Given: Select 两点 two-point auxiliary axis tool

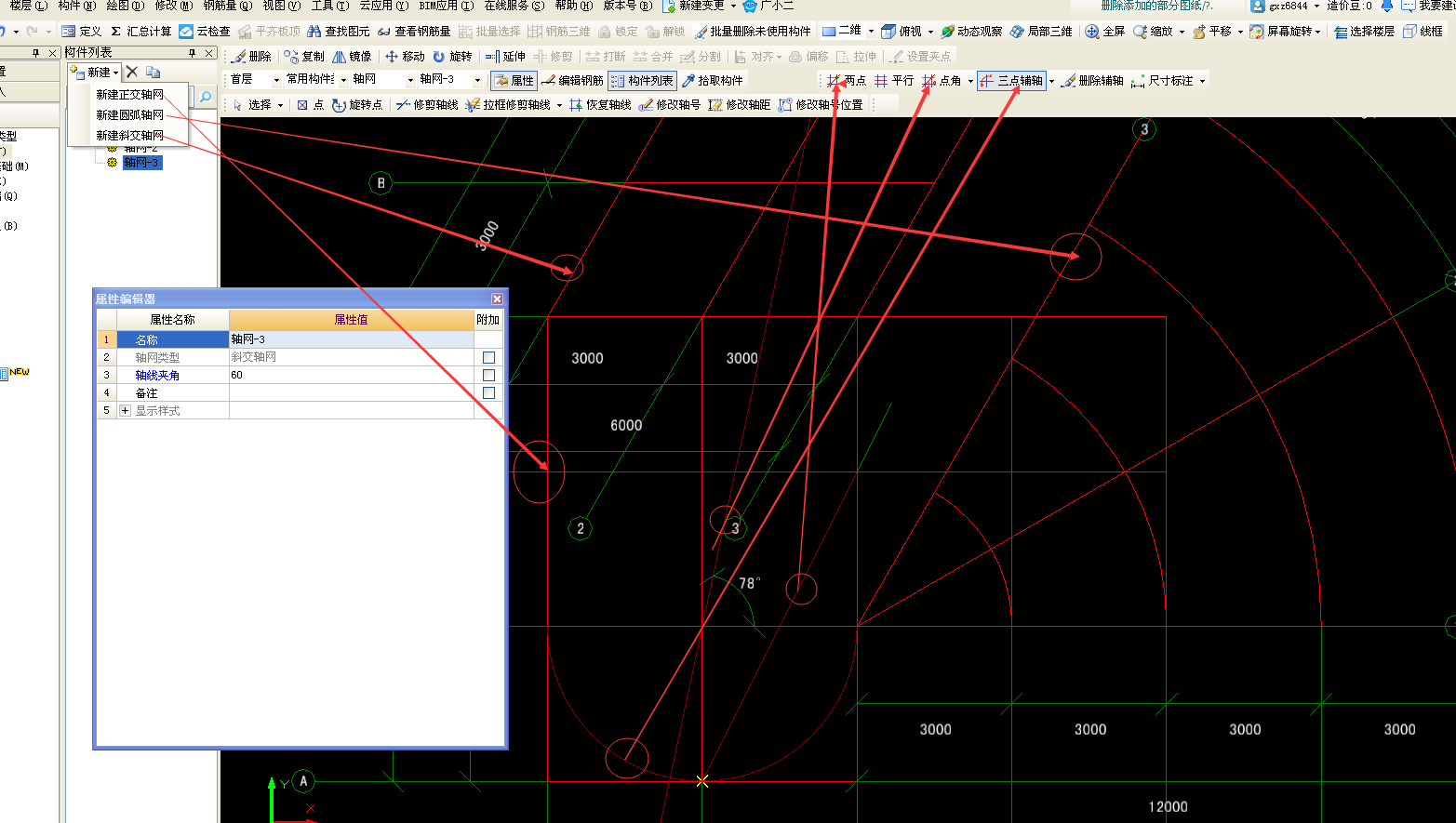Looking at the screenshot, I should click(847, 81).
